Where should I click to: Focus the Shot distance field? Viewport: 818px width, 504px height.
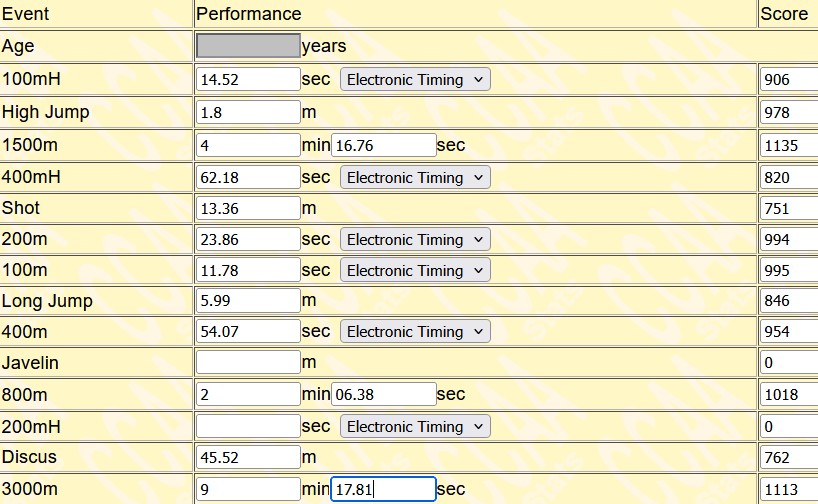[248, 209]
